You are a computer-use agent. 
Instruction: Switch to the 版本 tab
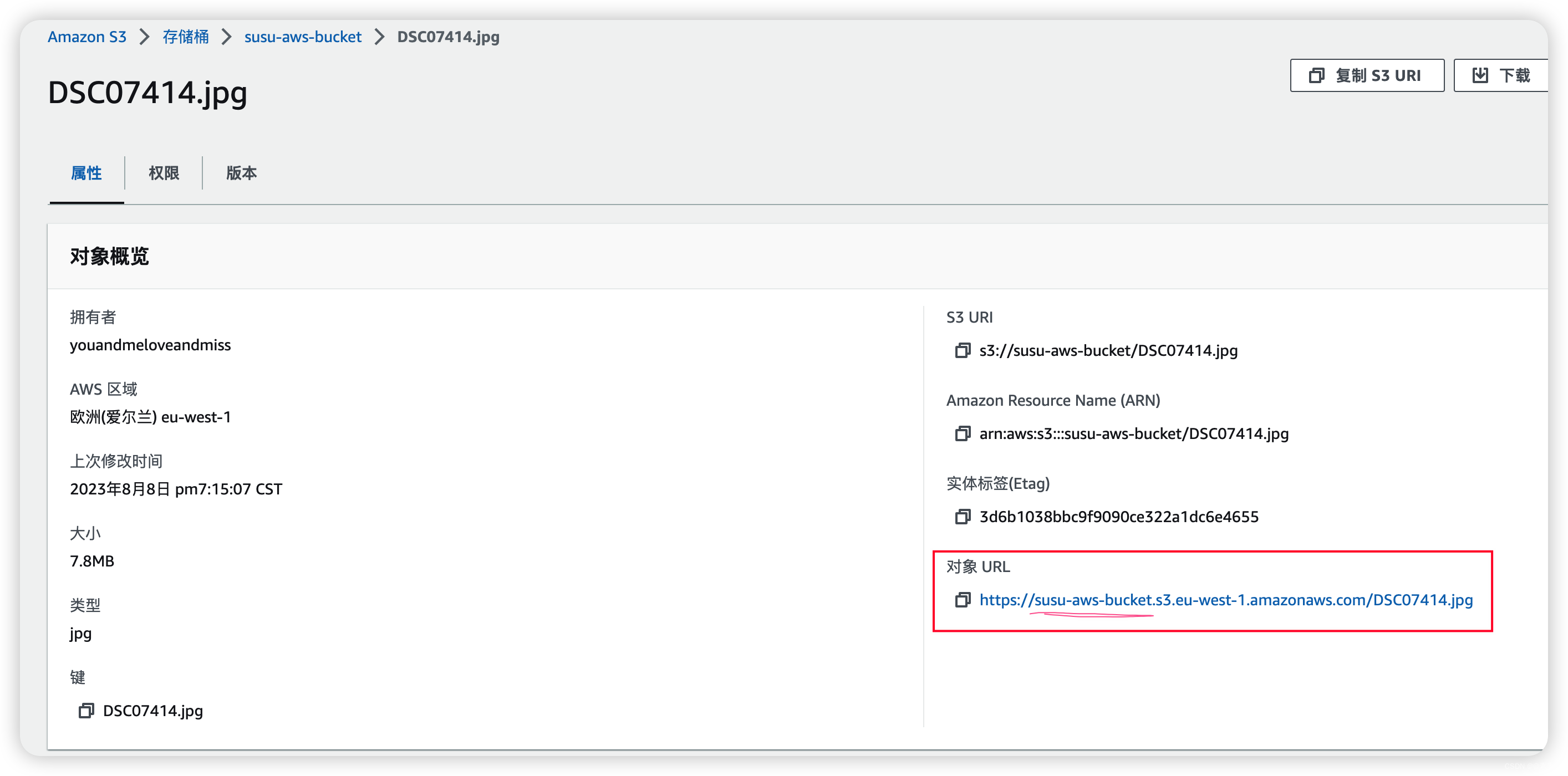(x=242, y=173)
